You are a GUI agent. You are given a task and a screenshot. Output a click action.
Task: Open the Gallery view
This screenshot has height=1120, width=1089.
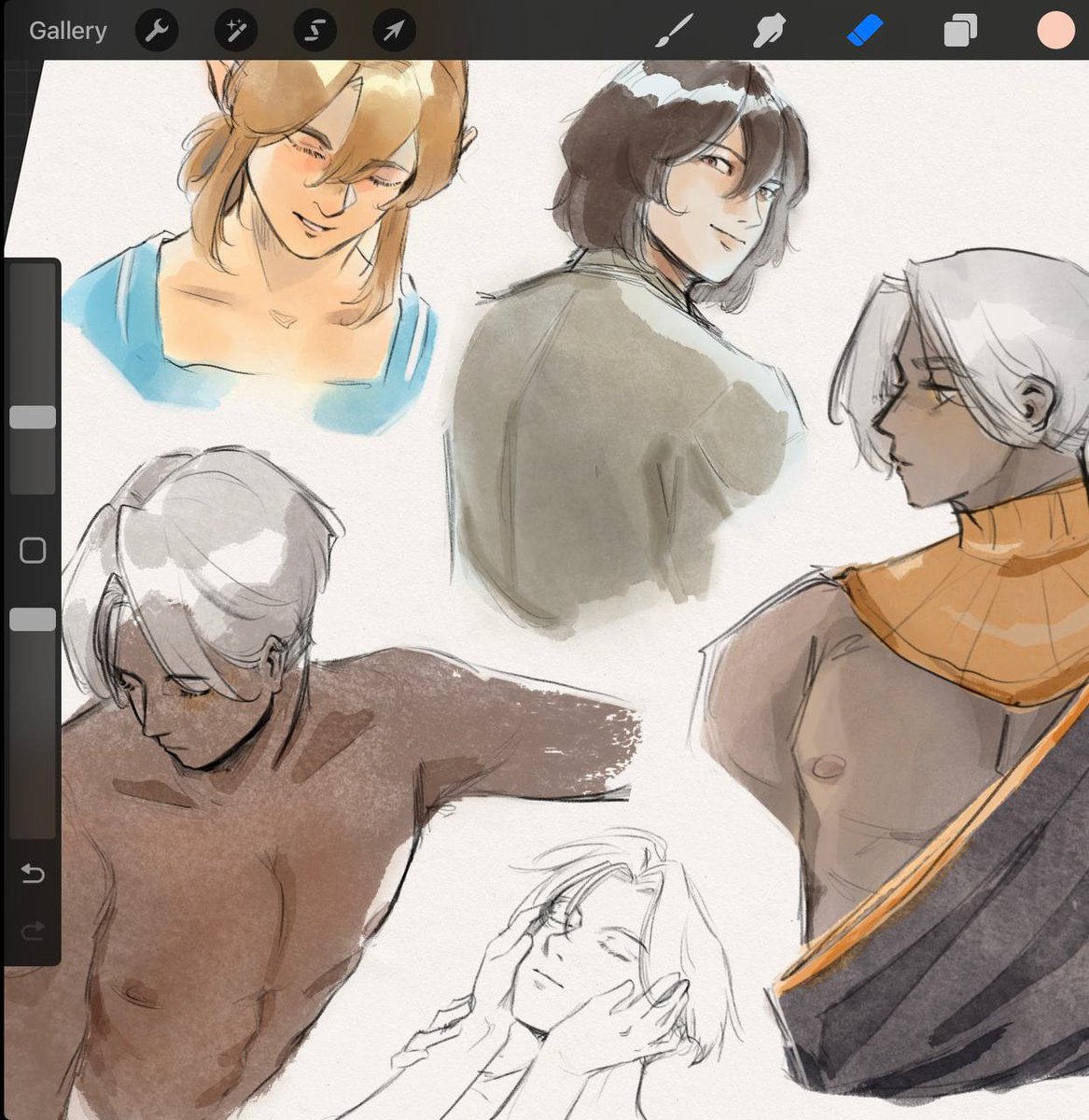point(67,31)
